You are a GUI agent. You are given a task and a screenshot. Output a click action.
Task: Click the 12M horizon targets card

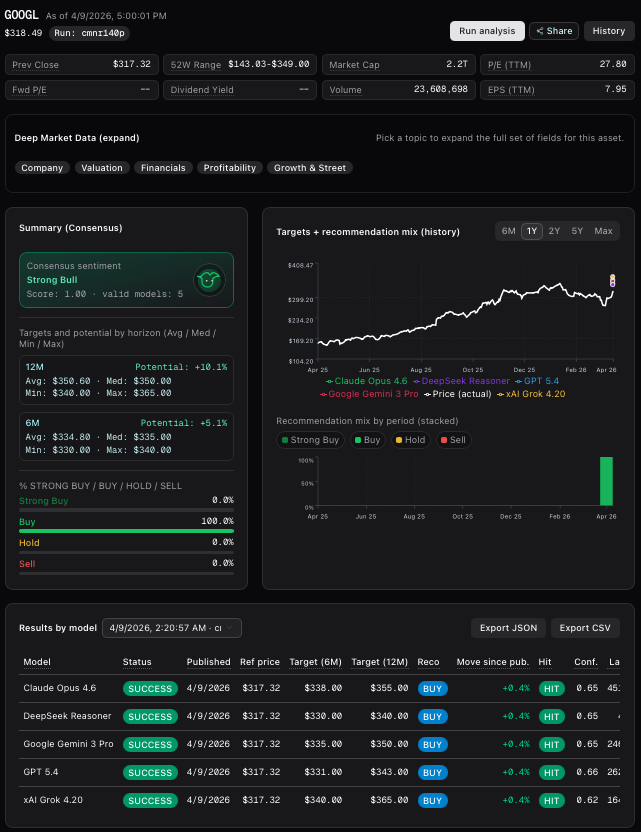[126, 380]
